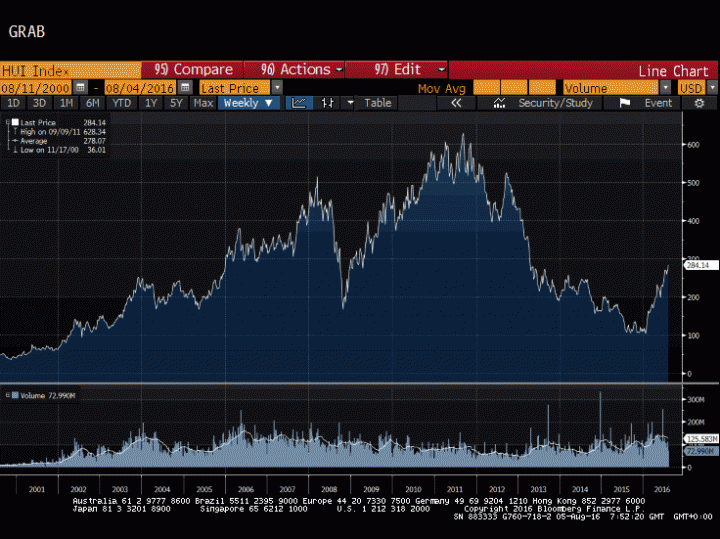Expand the Weekly periodicity dropdown
720x539 pixels.
[249, 103]
